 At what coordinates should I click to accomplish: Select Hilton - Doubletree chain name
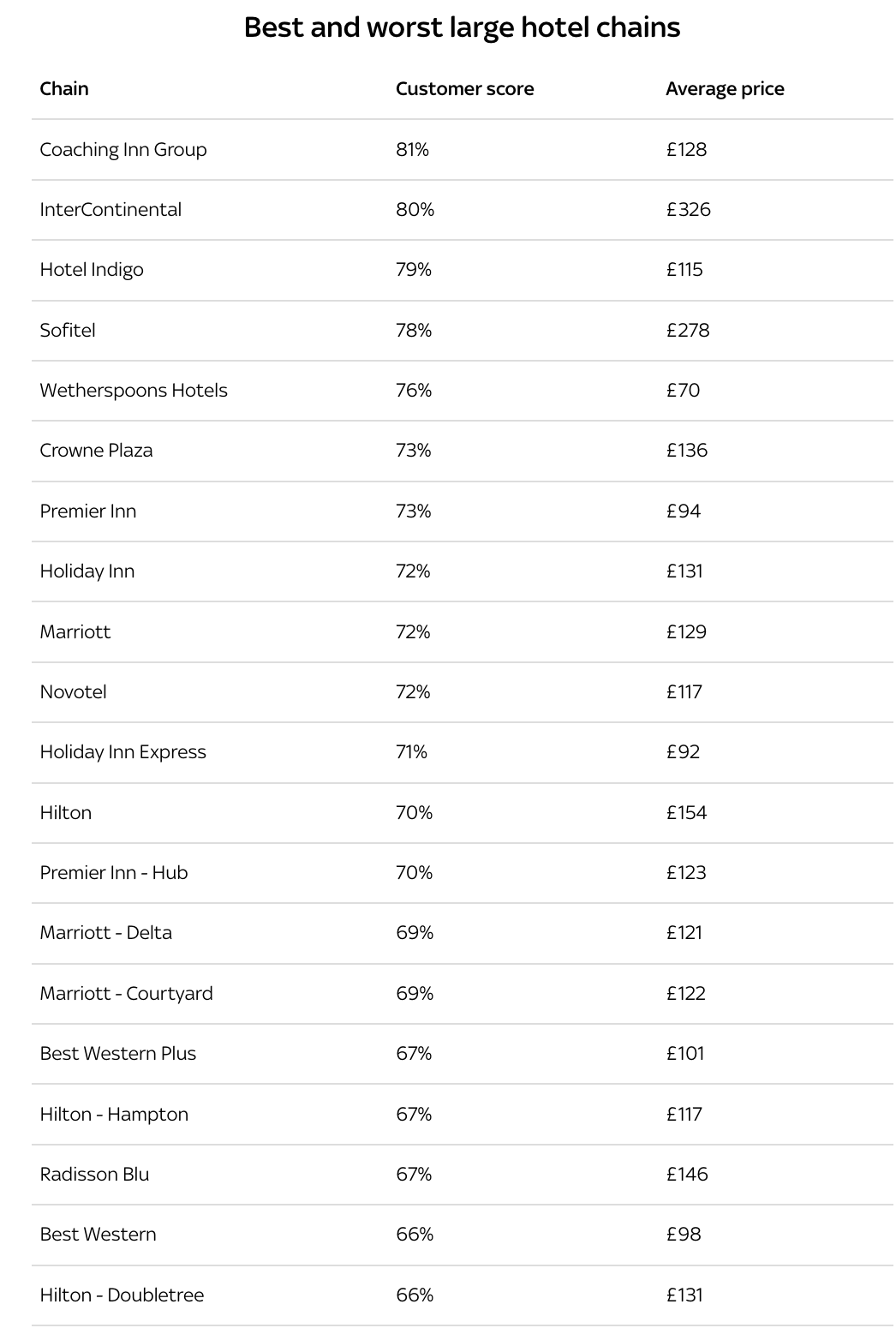click(122, 1295)
